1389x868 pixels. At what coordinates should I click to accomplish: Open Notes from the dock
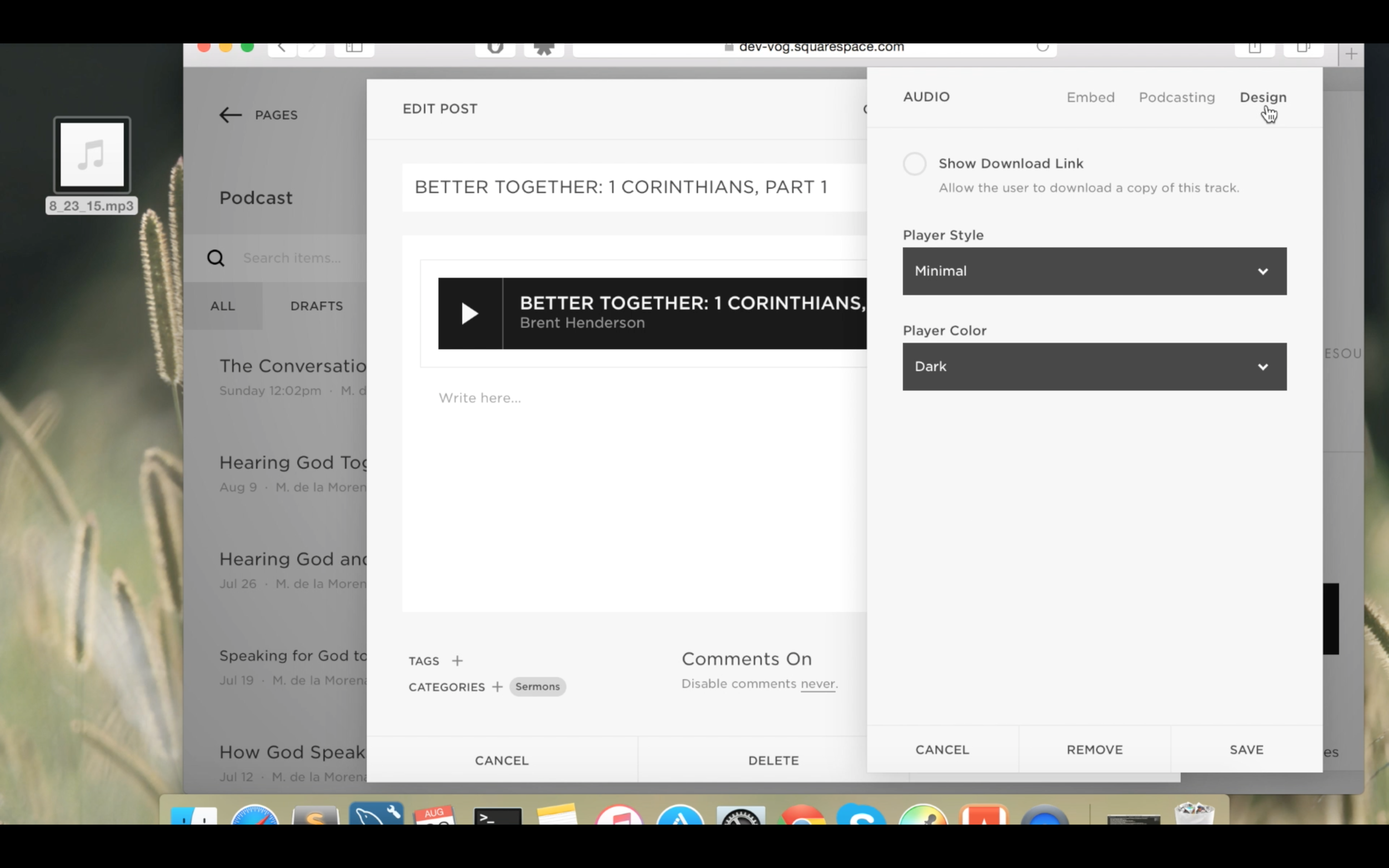(557, 815)
